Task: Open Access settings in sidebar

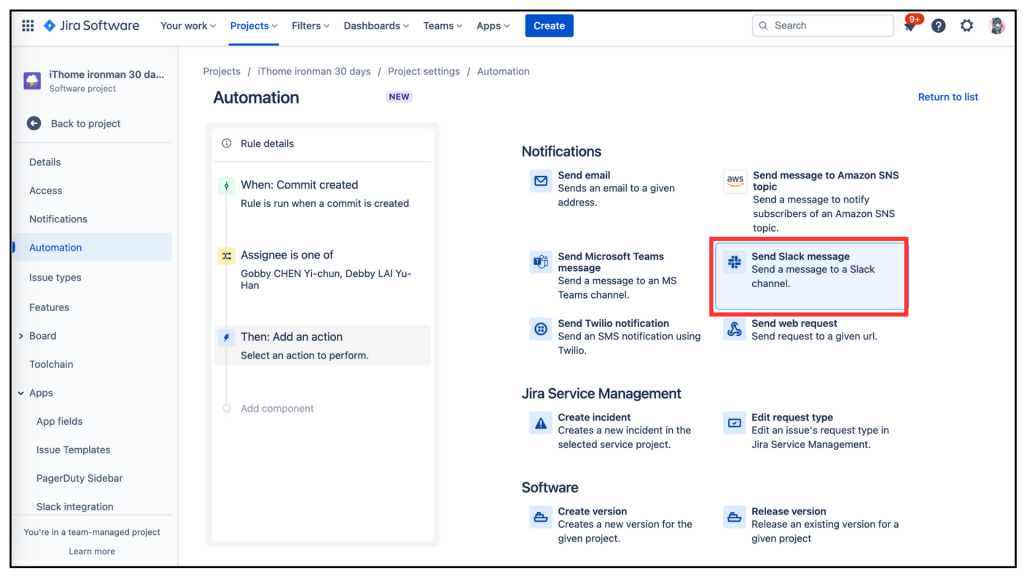Action: tap(46, 191)
